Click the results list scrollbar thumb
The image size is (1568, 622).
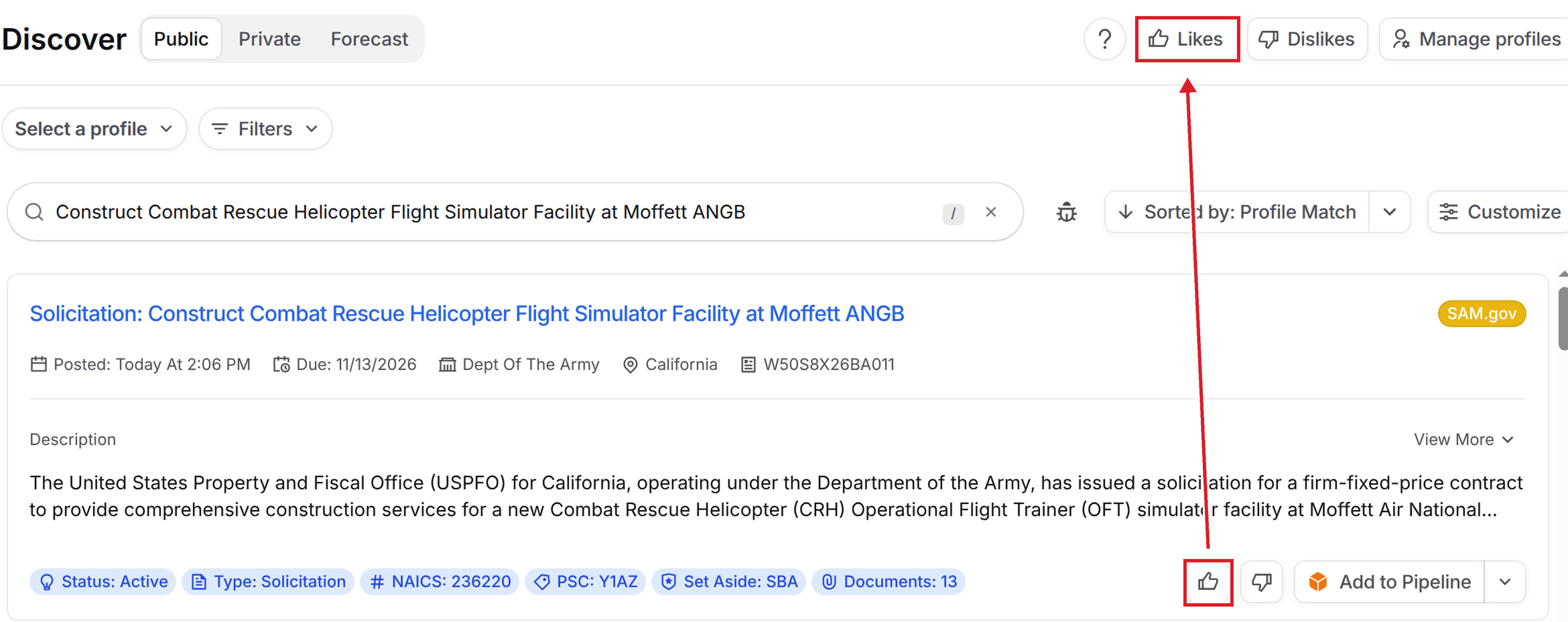1563,318
